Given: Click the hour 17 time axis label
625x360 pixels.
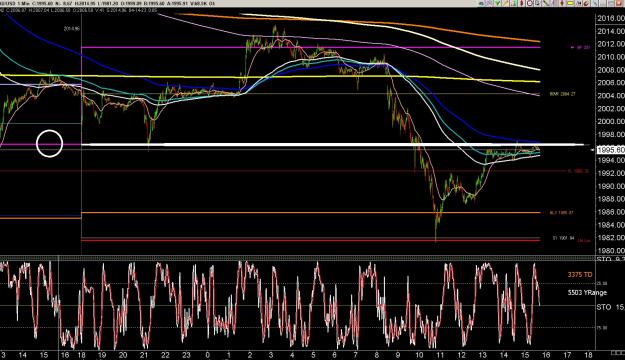Looking at the screenshot, I should [567, 355].
